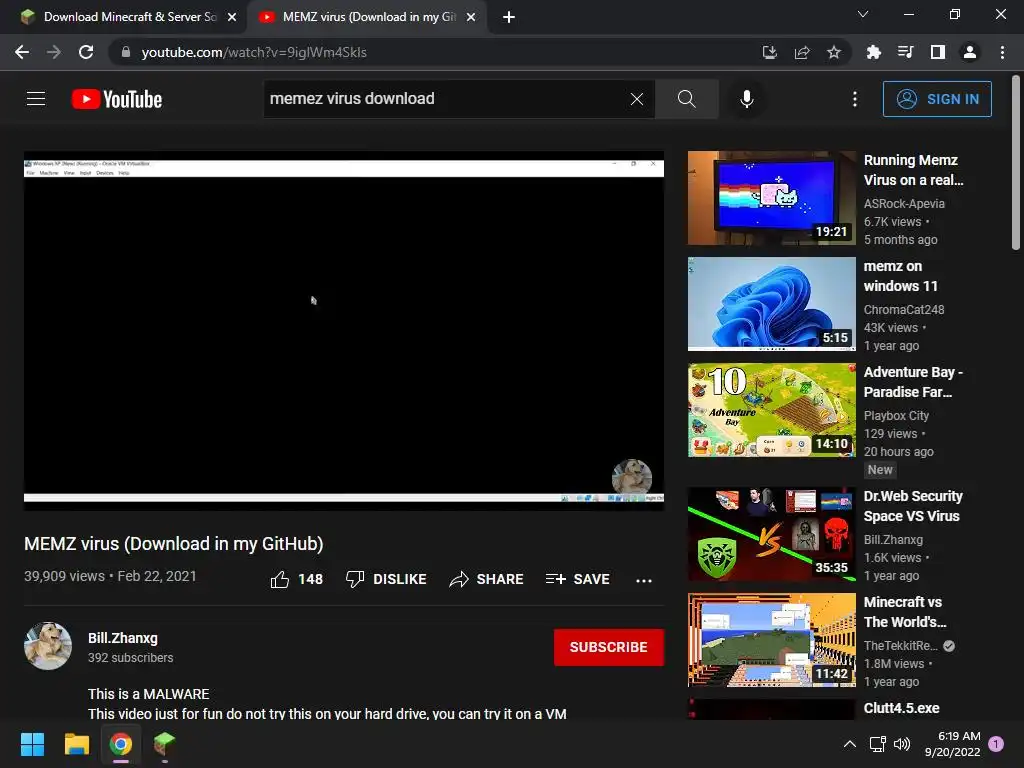
Task: Open YouTube settings three-dot menu
Action: click(x=854, y=99)
